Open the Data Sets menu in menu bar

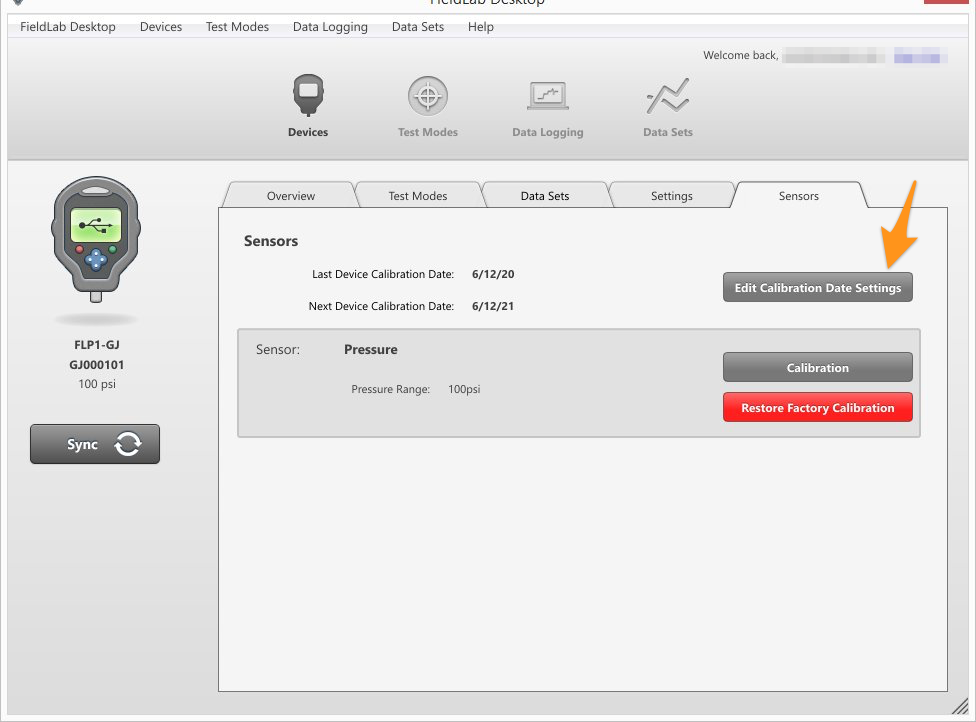click(x=418, y=27)
